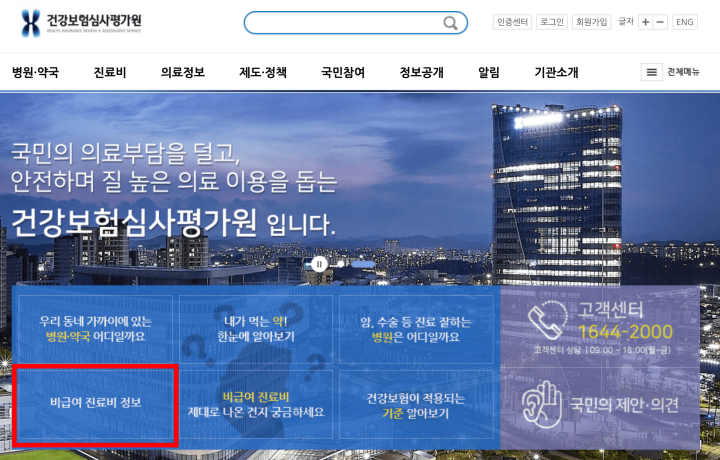Switch to ENG language site
The width and height of the screenshot is (720, 460).
point(685,22)
